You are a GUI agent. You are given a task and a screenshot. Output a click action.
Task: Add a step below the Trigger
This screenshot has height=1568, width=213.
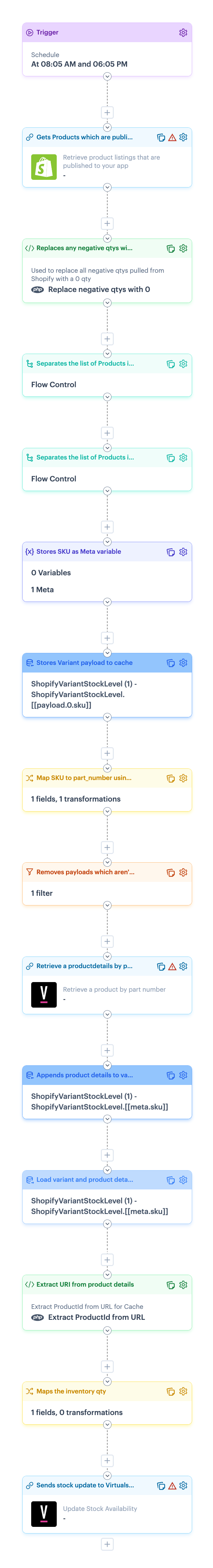(107, 112)
